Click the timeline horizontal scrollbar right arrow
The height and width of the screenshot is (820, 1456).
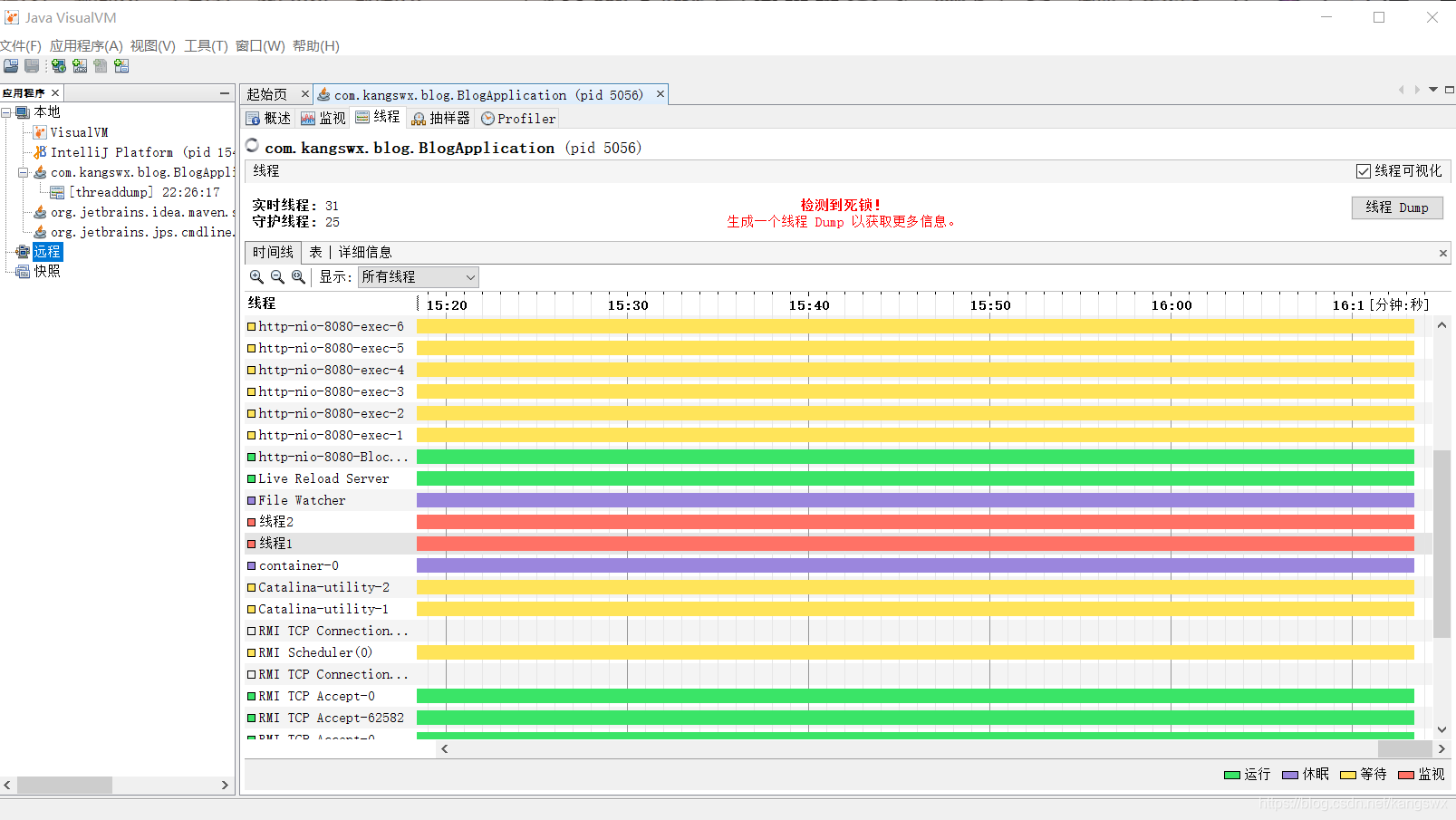coord(1442,749)
